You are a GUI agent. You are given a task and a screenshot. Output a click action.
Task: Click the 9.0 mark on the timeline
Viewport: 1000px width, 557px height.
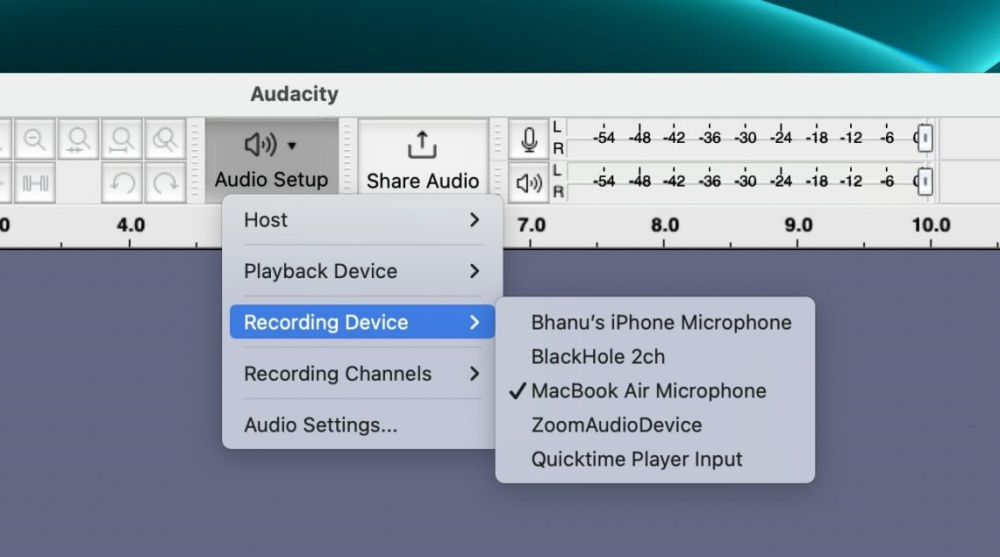pos(798,225)
